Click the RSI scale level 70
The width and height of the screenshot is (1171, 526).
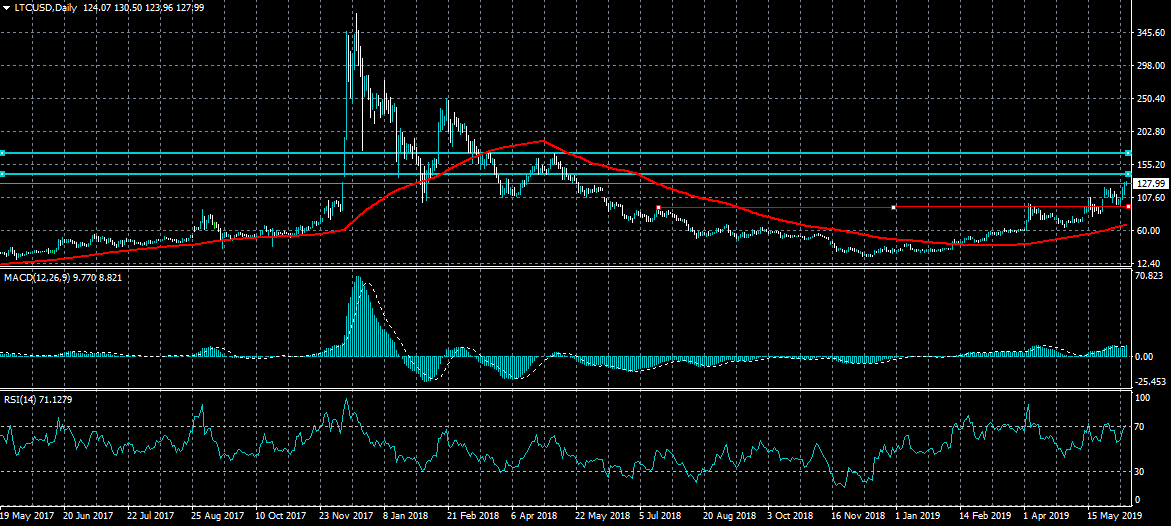(1140, 427)
